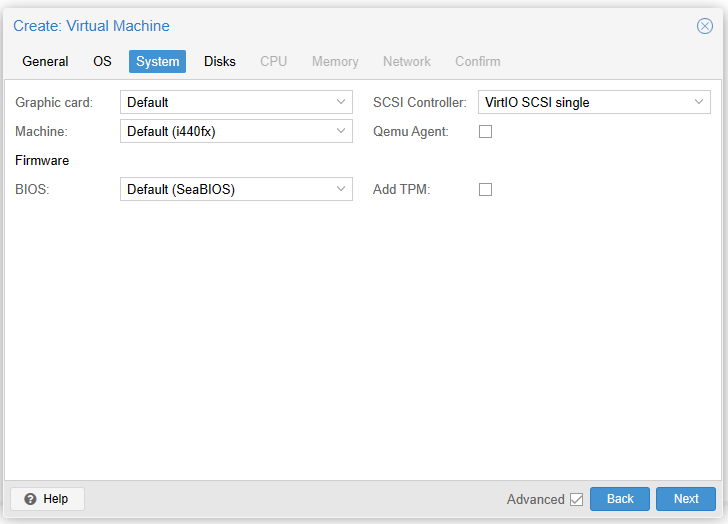Click the Back button
This screenshot has width=728, height=524.
coord(620,499)
